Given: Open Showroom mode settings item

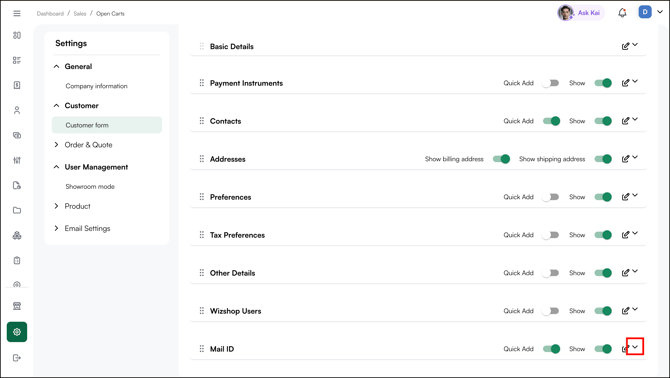Looking at the screenshot, I should (90, 187).
